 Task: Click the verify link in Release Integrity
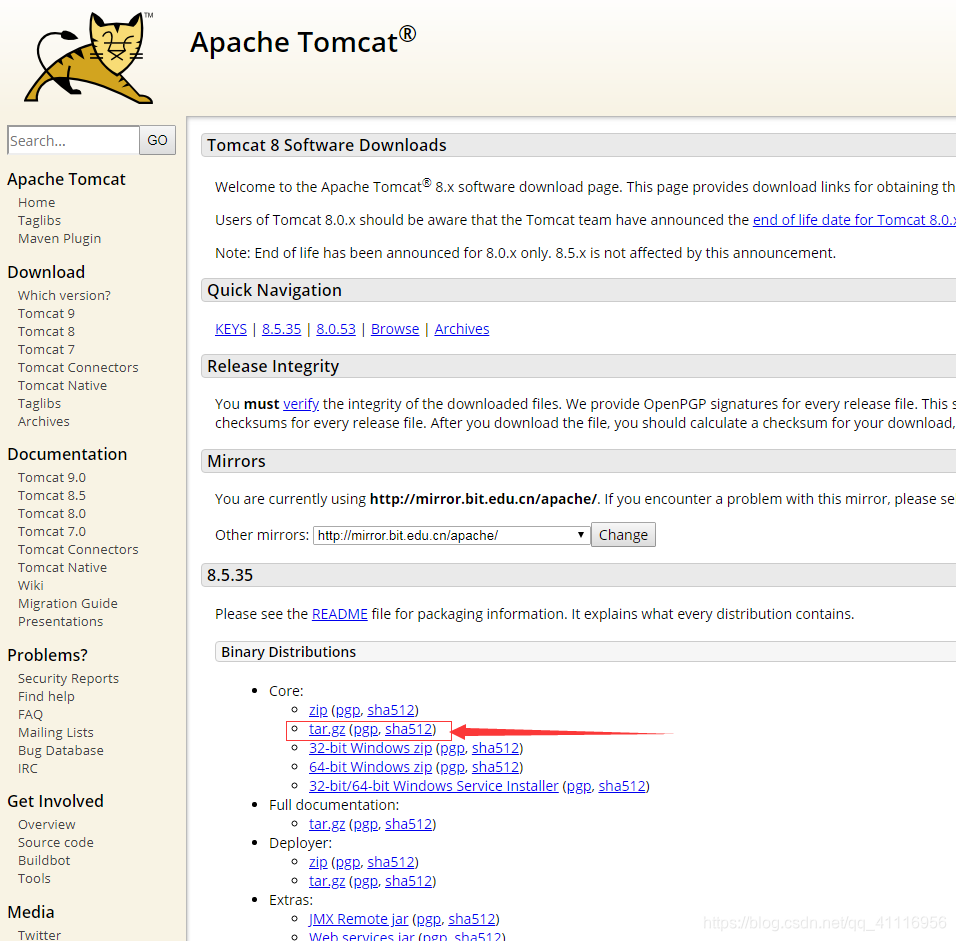(x=301, y=404)
